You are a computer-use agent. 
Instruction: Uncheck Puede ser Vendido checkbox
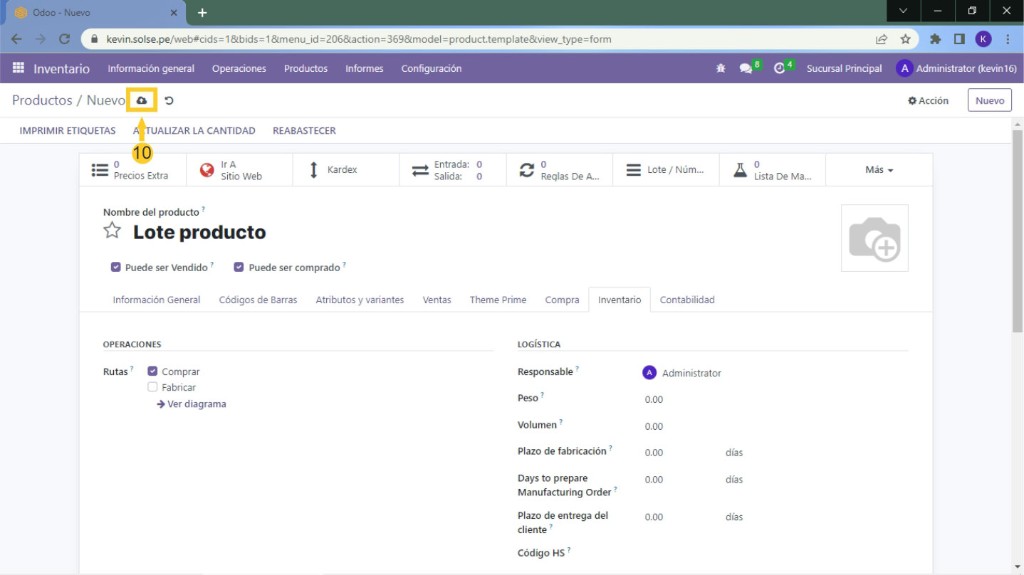(116, 268)
